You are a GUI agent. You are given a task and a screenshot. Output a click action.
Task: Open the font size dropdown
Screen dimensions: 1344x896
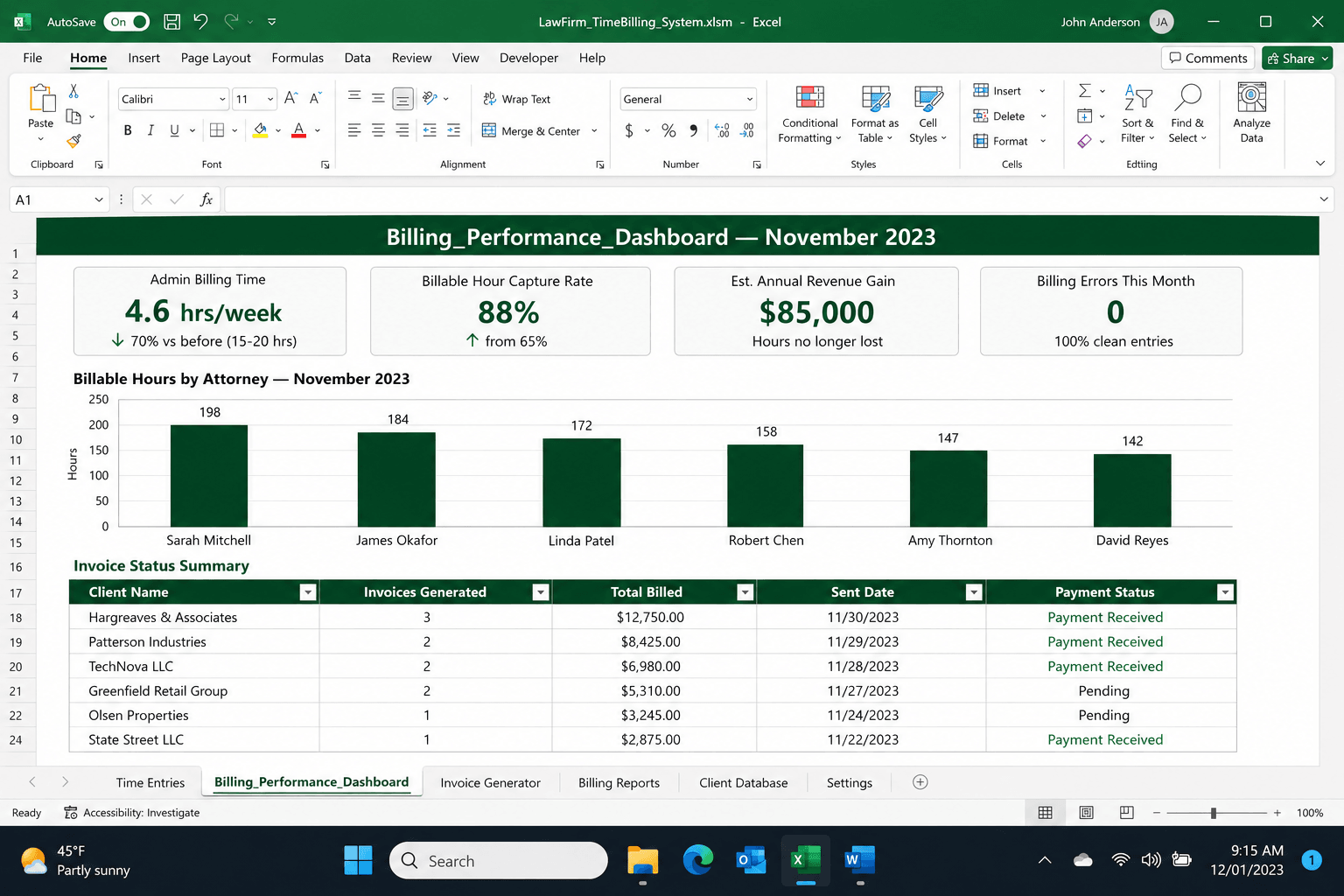point(270,99)
